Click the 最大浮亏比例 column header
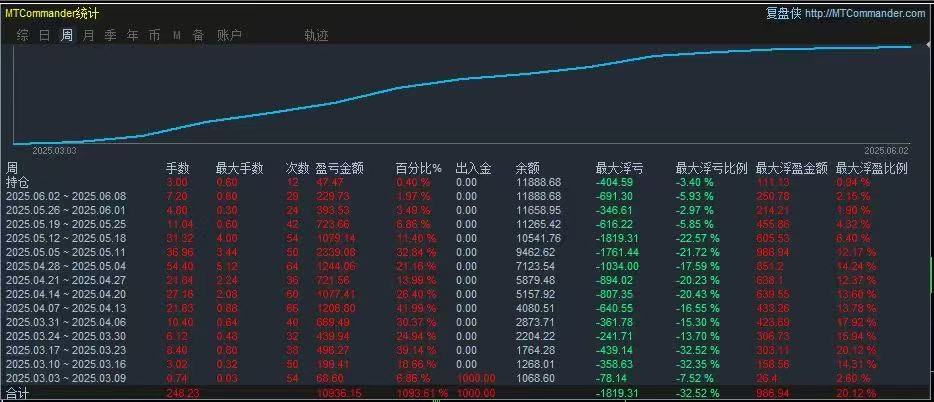Viewport: 934px width, 402px height. click(711, 169)
